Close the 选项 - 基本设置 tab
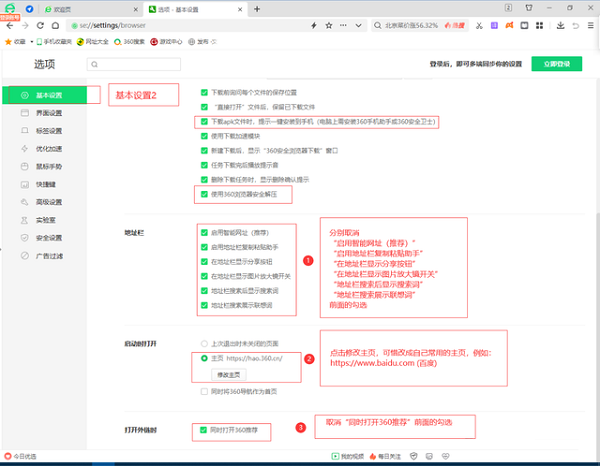Viewport: 600px width, 467px height. click(240, 10)
